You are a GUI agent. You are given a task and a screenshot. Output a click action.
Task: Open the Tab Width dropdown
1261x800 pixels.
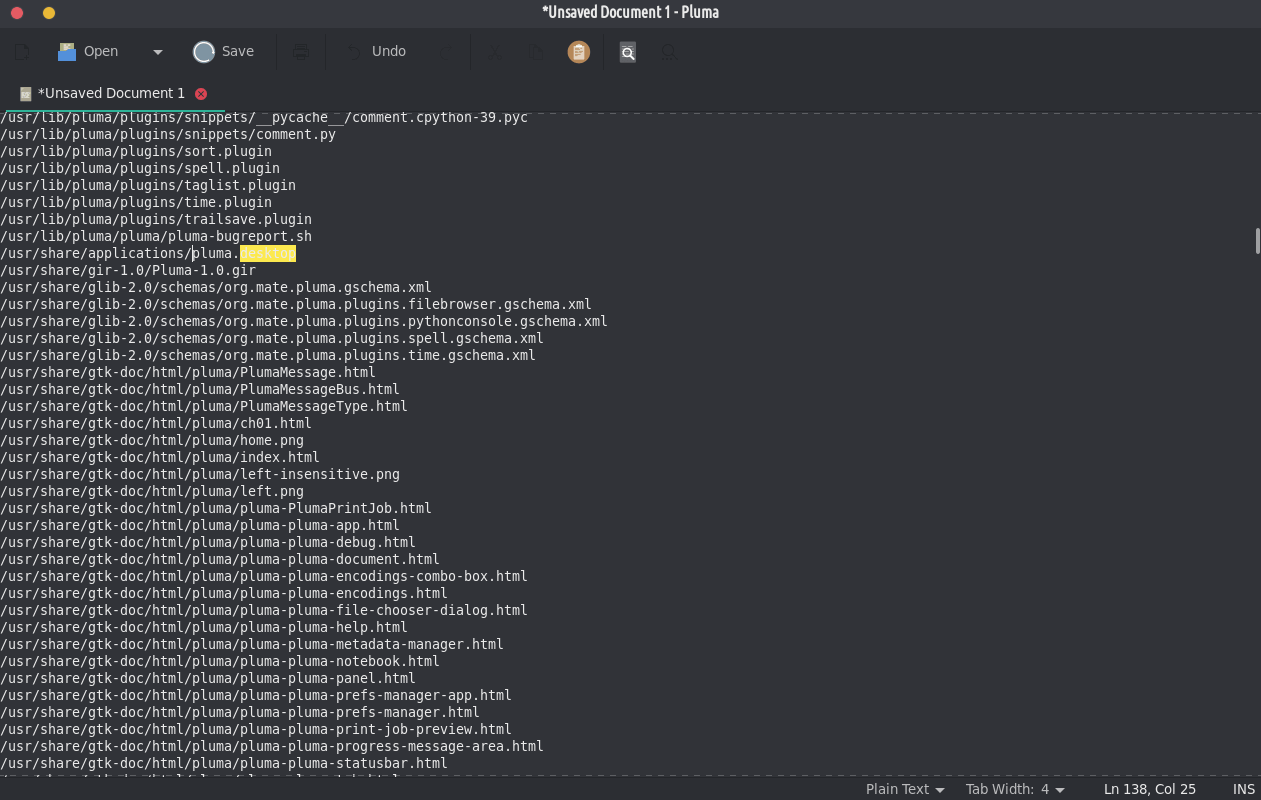click(1014, 789)
